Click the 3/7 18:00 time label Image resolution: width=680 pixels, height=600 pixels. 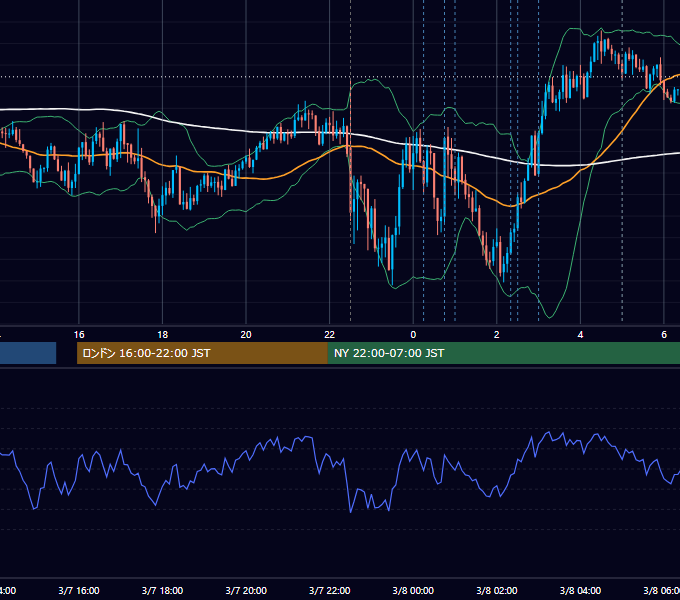pyautogui.click(x=162, y=590)
